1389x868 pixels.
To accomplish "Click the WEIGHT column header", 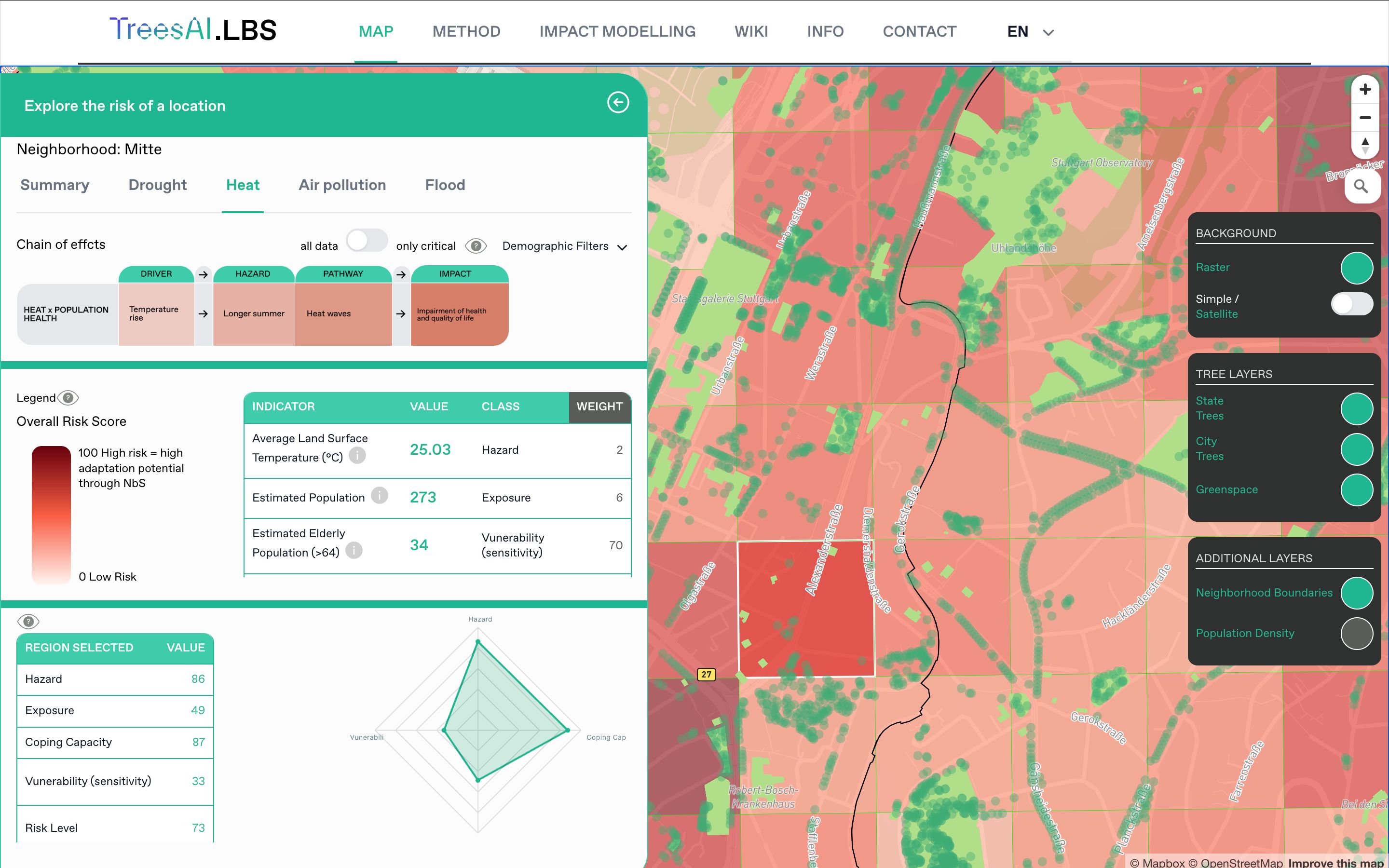I will pos(599,407).
